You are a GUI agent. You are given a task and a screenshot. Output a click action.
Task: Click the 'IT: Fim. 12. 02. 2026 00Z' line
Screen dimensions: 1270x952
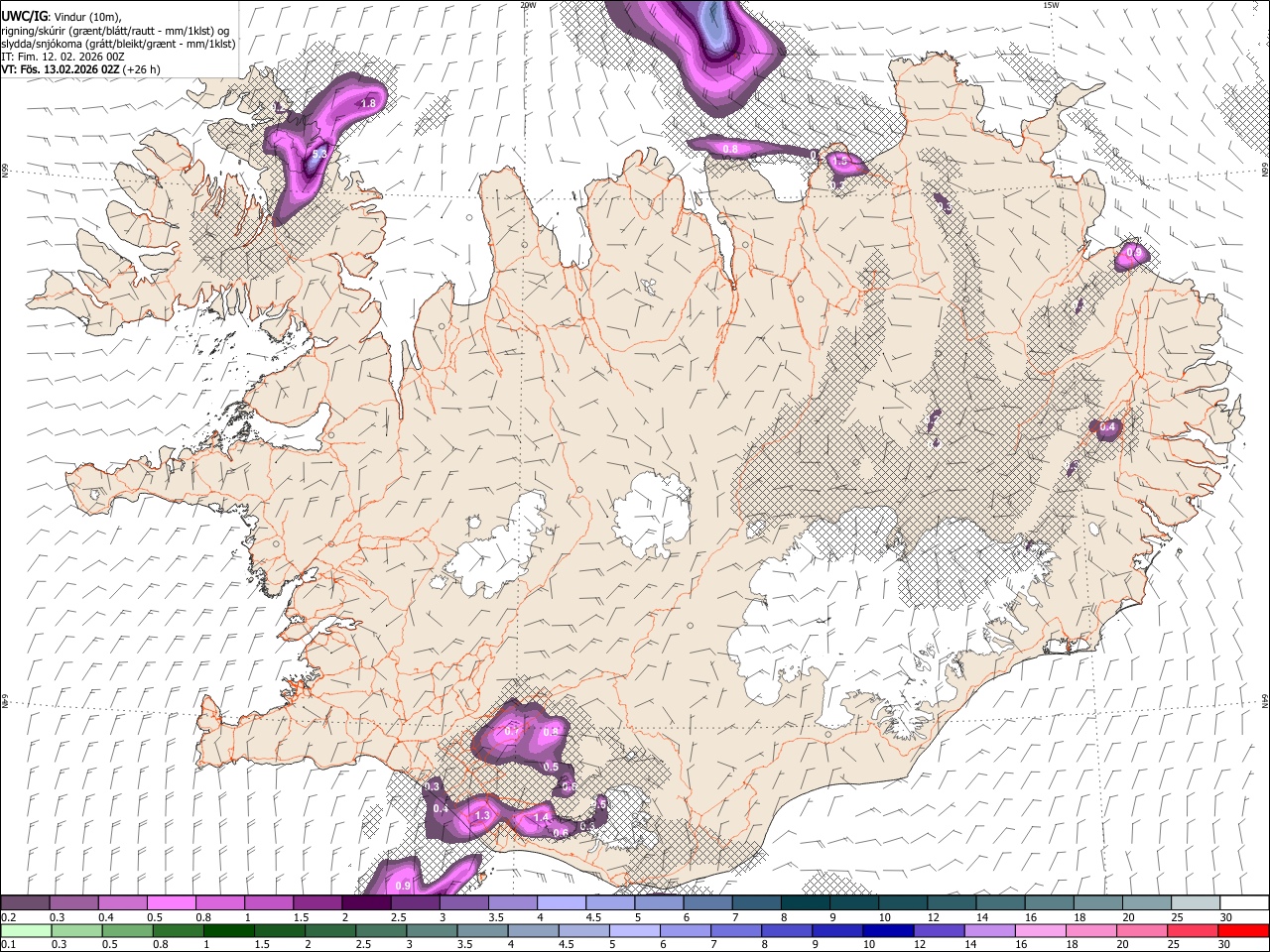63,57
